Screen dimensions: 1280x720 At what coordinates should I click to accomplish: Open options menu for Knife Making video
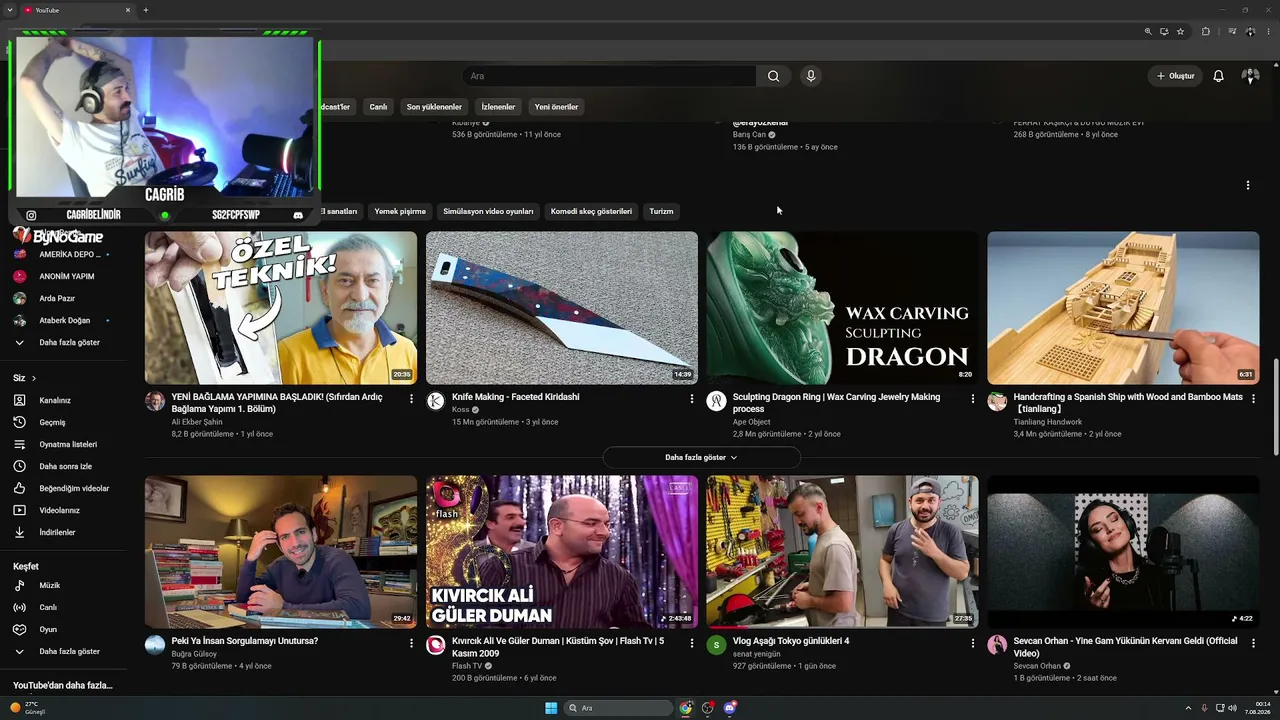tap(691, 398)
